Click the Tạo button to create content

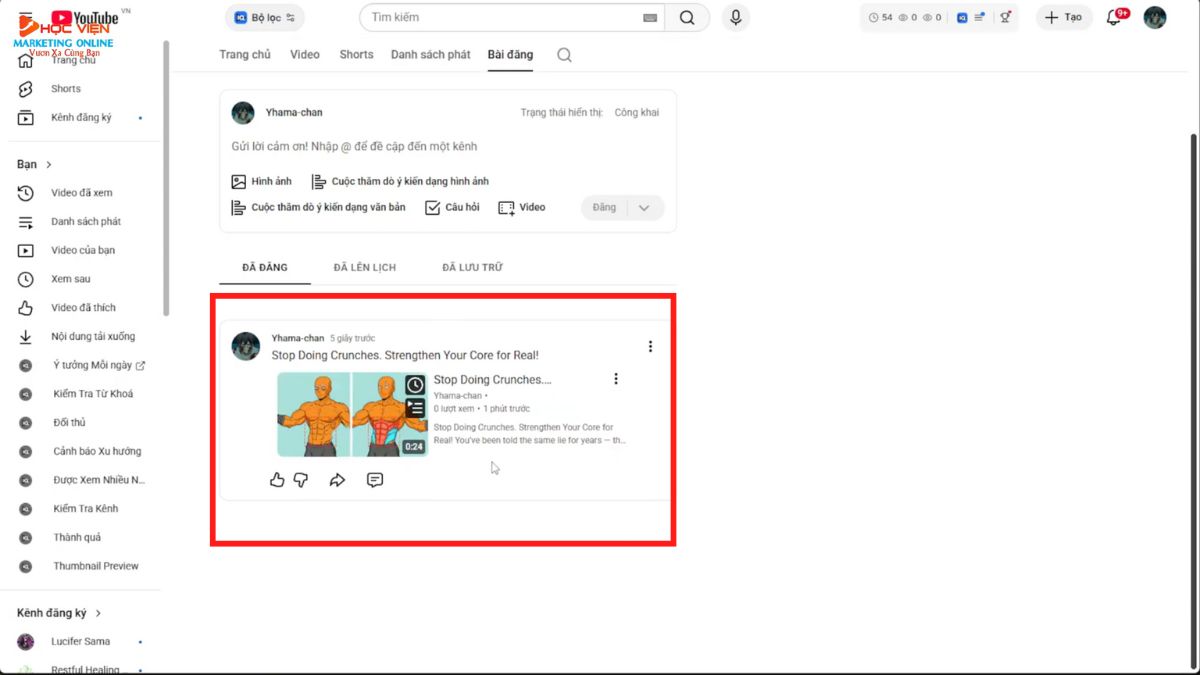coord(1063,17)
